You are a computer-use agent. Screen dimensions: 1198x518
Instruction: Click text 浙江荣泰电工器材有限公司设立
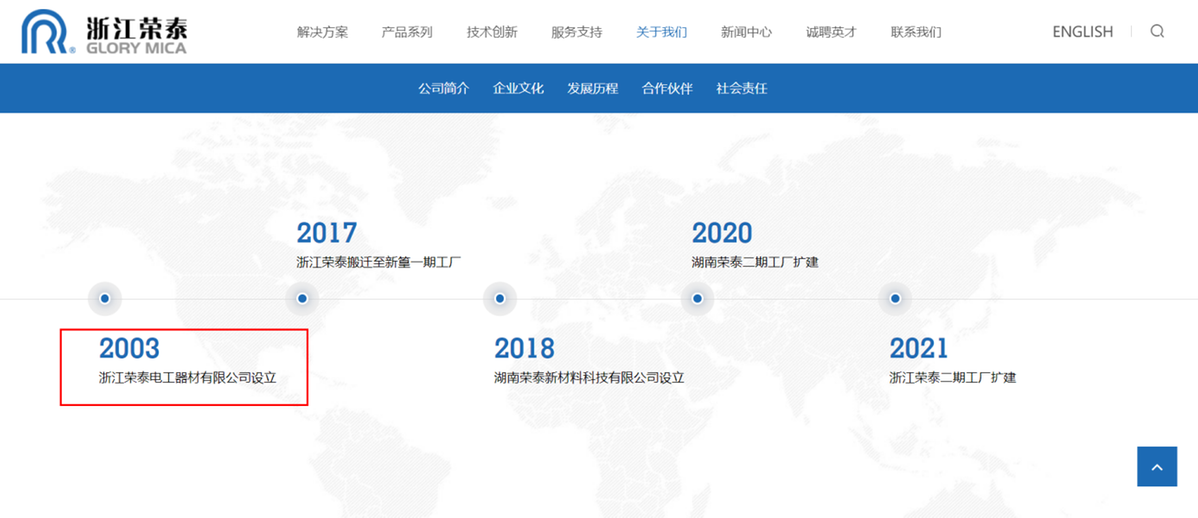click(187, 377)
